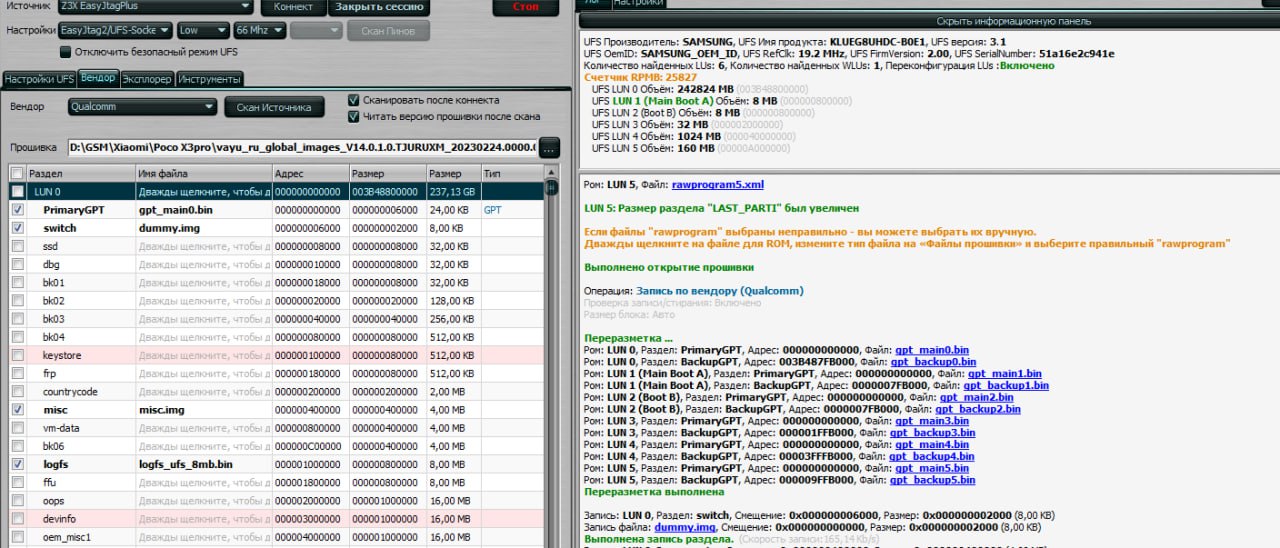Image resolution: width=1280 pixels, height=548 pixels.
Task: Uncheck 'Сканировать после коннекта'
Action: (354, 100)
